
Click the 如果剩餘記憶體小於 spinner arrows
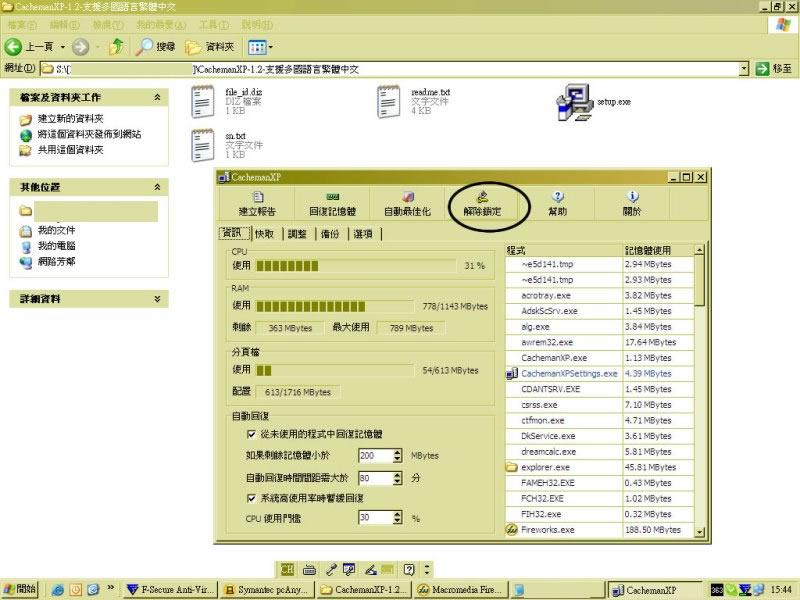(398, 456)
